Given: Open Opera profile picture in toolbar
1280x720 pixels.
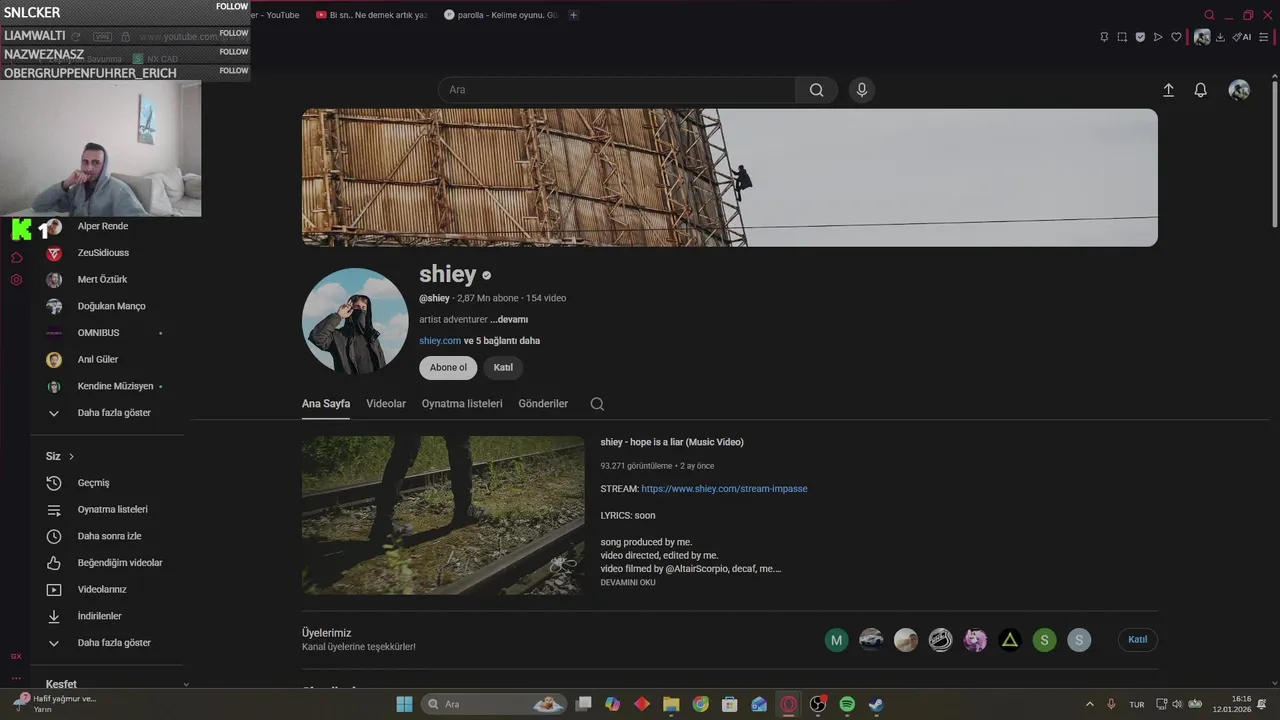Looking at the screenshot, I should click(x=1202, y=37).
